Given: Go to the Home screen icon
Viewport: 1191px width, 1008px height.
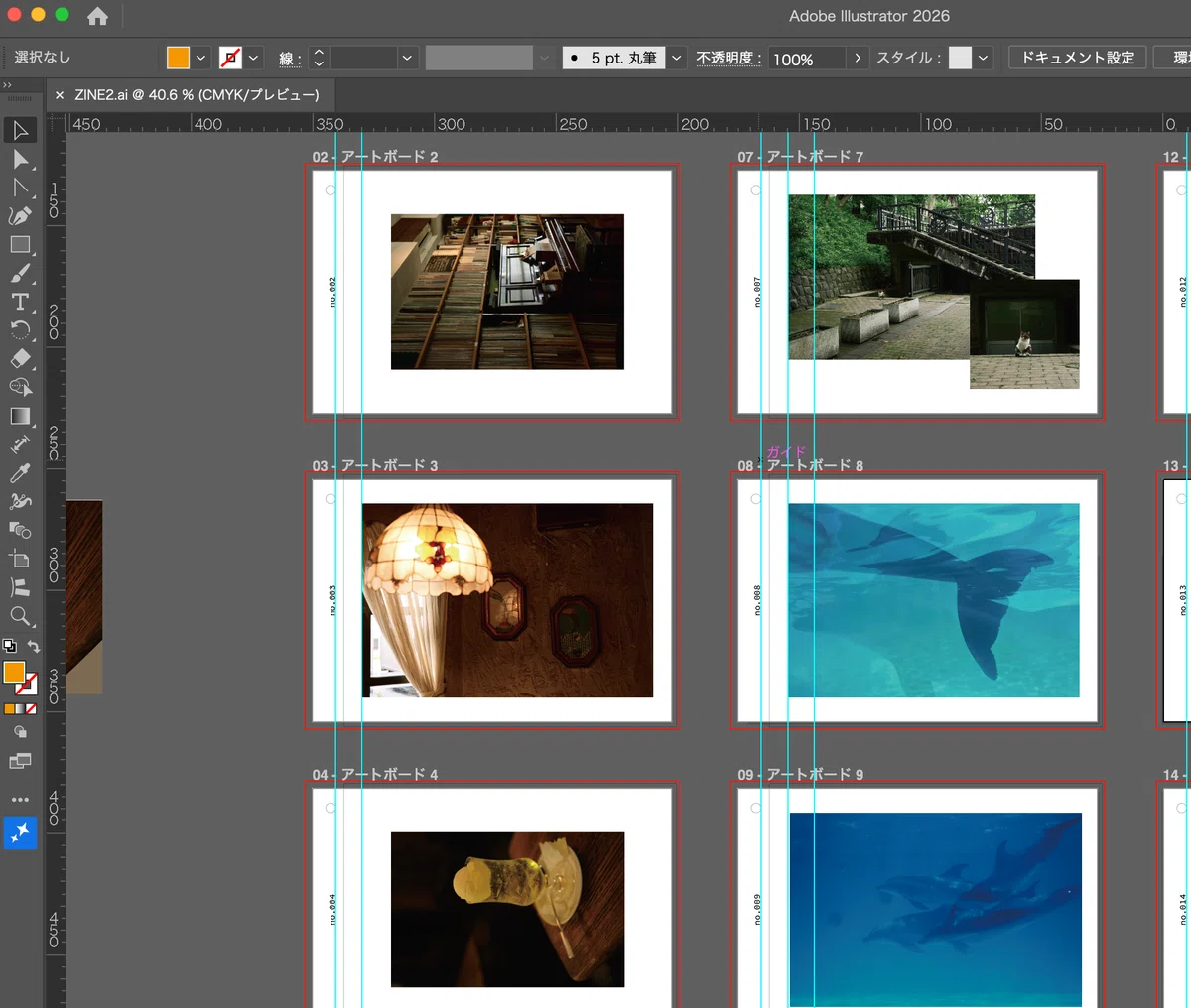Looking at the screenshot, I should point(97,16).
